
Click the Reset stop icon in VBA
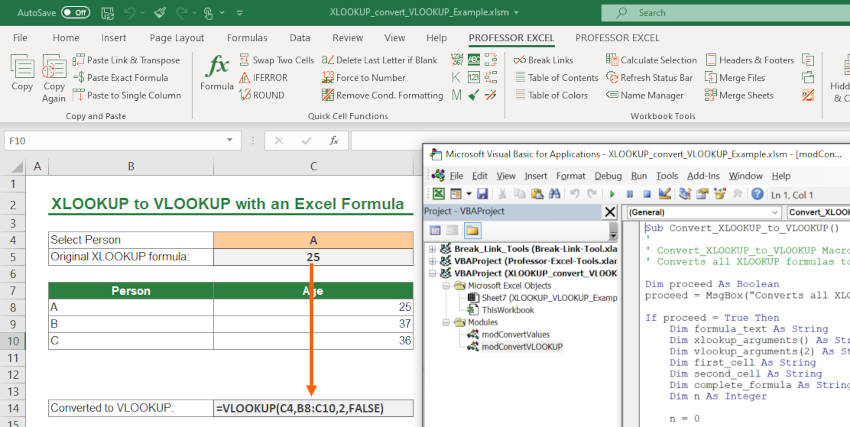pyautogui.click(x=647, y=194)
